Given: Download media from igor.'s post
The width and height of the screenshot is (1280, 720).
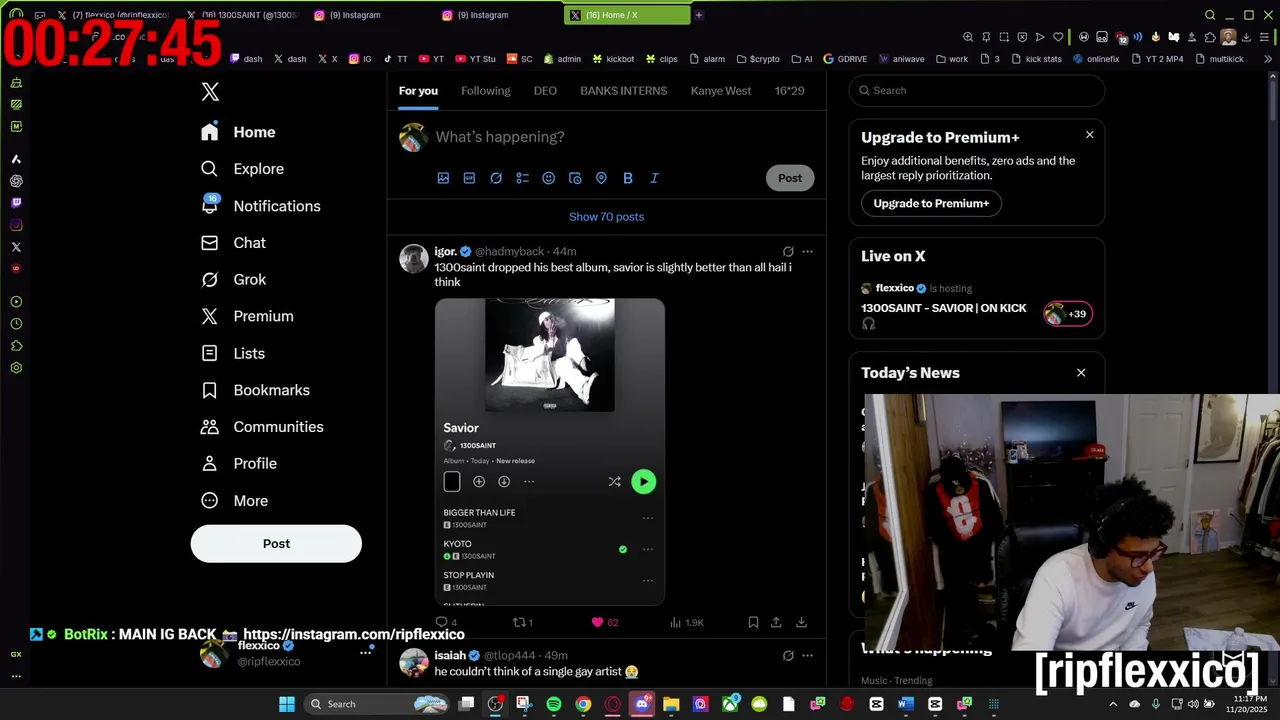Looking at the screenshot, I should [x=801, y=622].
